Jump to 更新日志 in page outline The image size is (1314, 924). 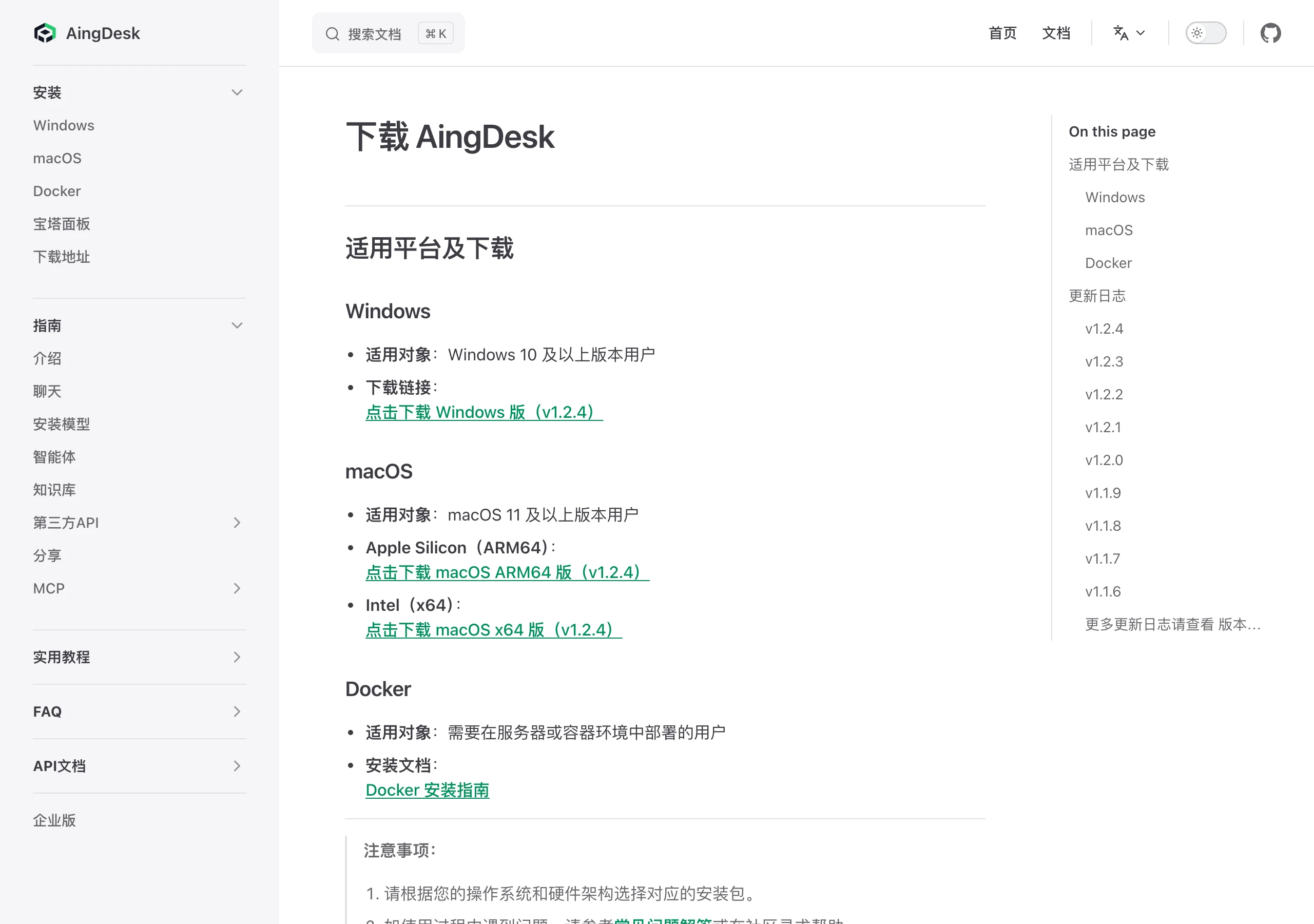pos(1097,295)
